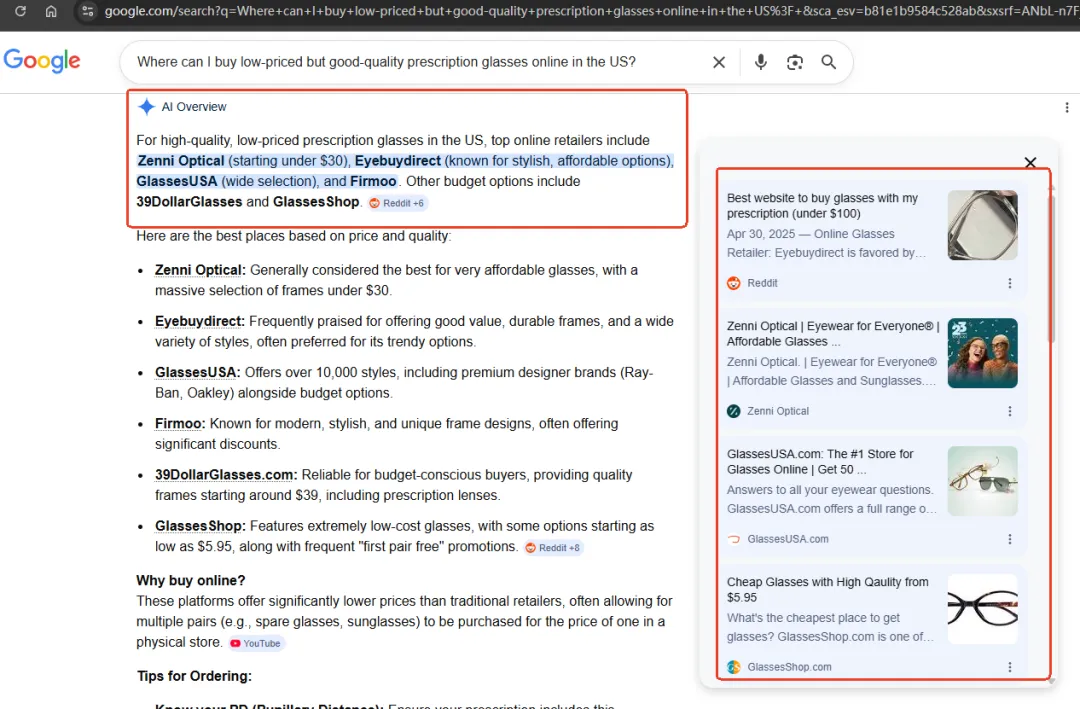Viewport: 1080px width, 709px height.
Task: Open Eyebuydirect link in bullet list
Action: pos(200,321)
